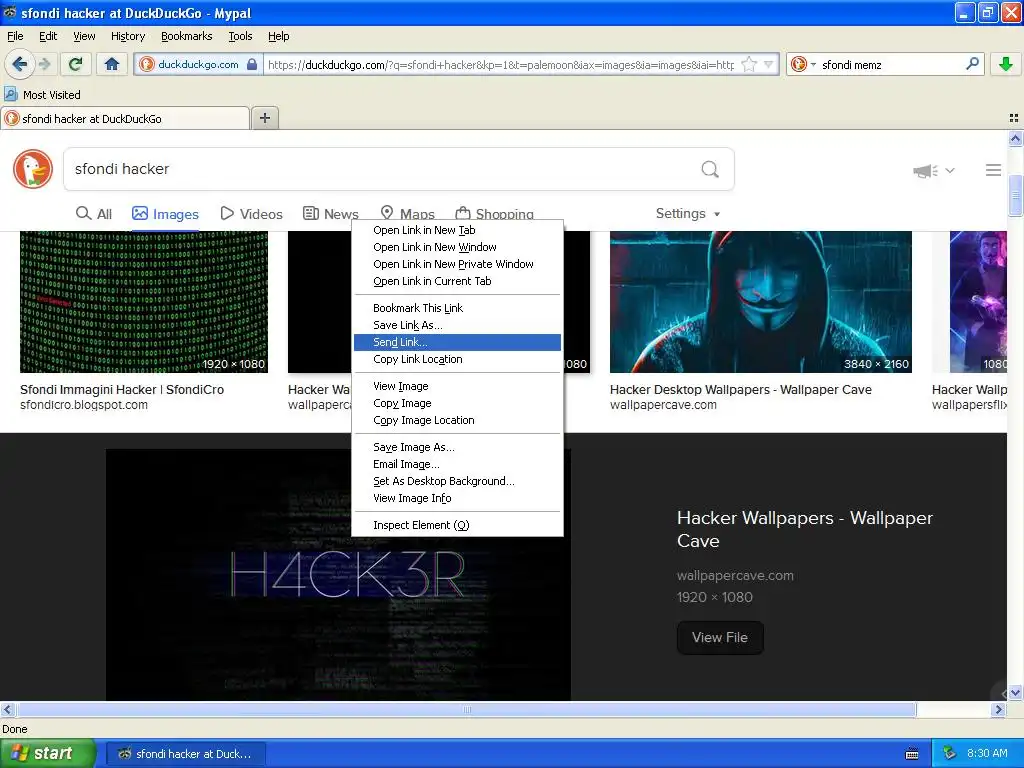Click the highlighted Send Link... entry
The image size is (1024, 768).
coord(457,342)
